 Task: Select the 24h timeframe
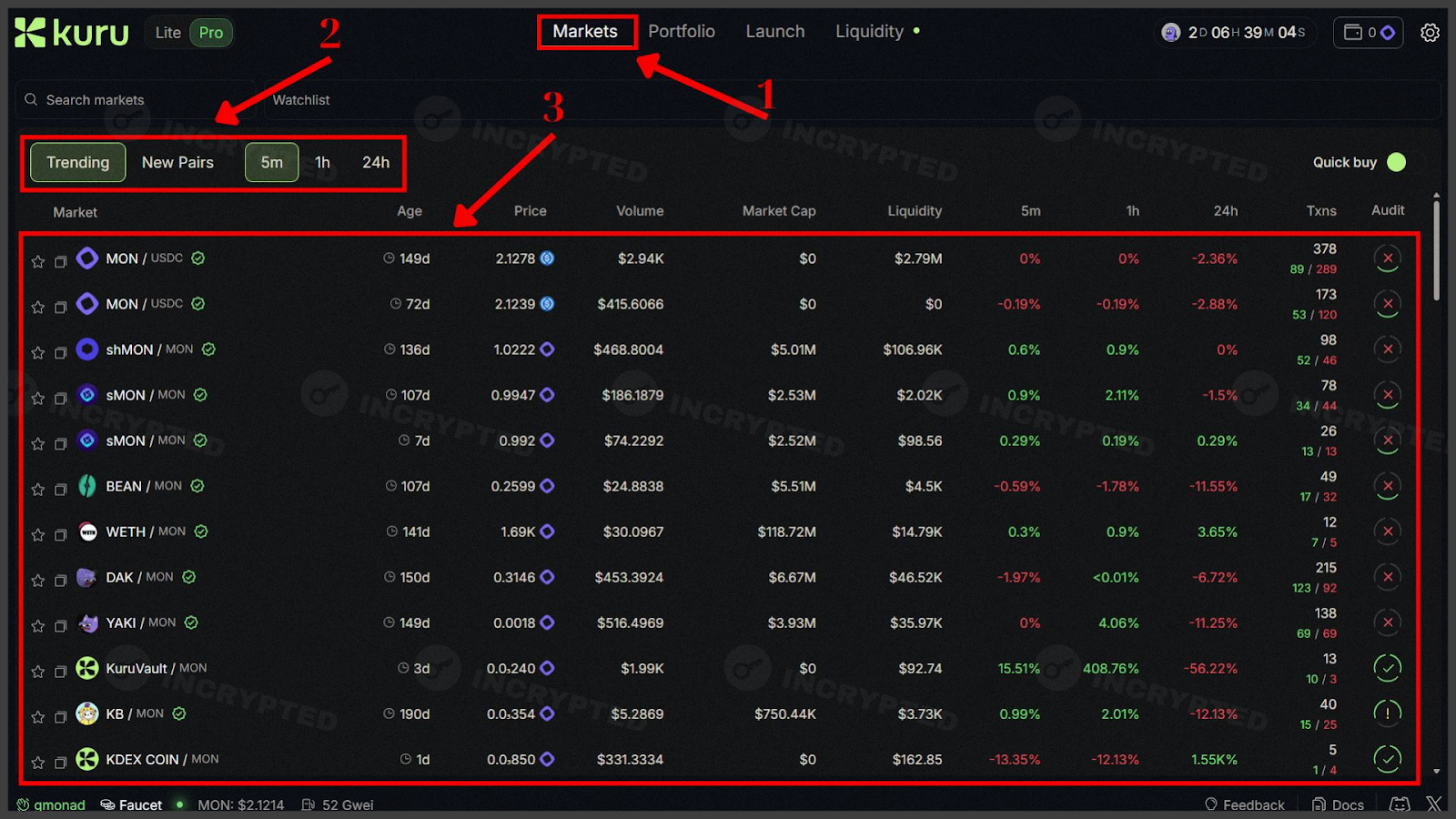tap(376, 163)
